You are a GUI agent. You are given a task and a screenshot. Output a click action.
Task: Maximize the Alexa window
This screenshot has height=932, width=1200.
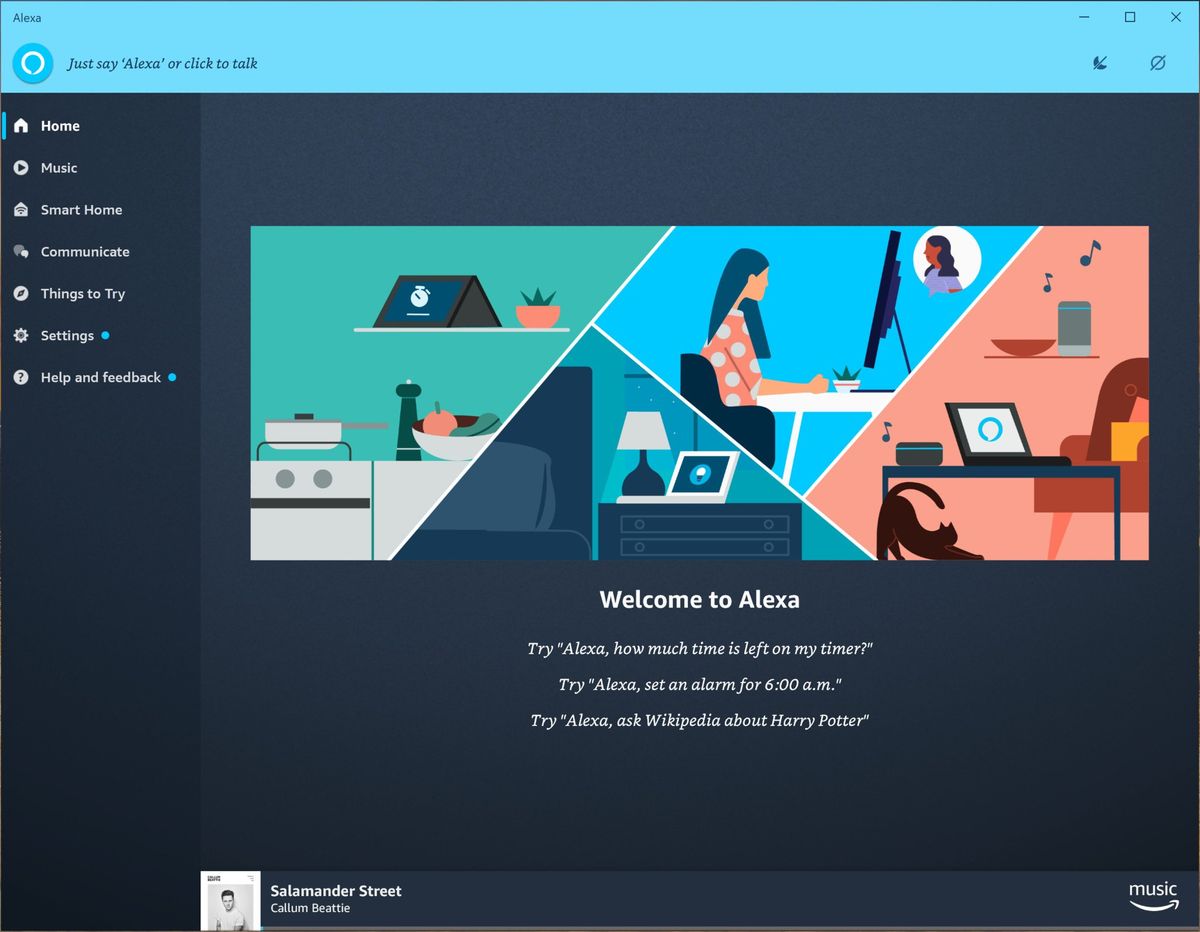pos(1130,17)
